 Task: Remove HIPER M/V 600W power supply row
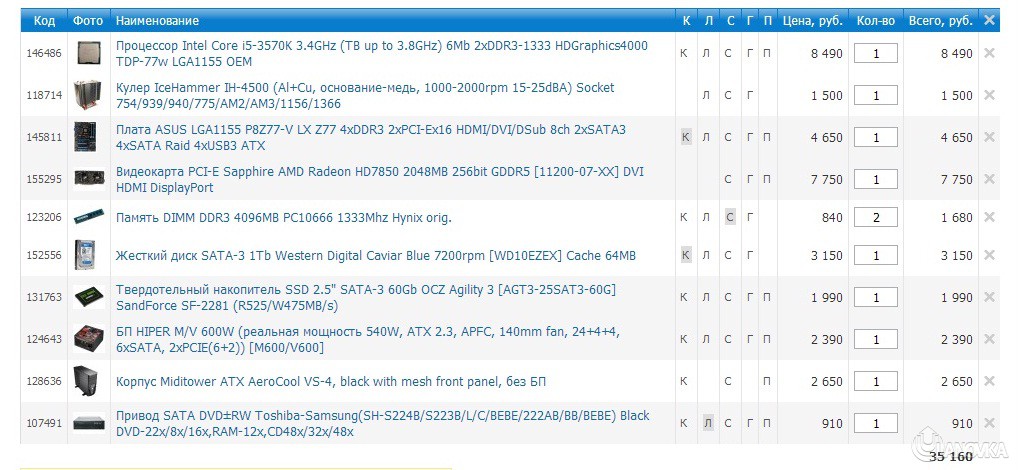(989, 339)
